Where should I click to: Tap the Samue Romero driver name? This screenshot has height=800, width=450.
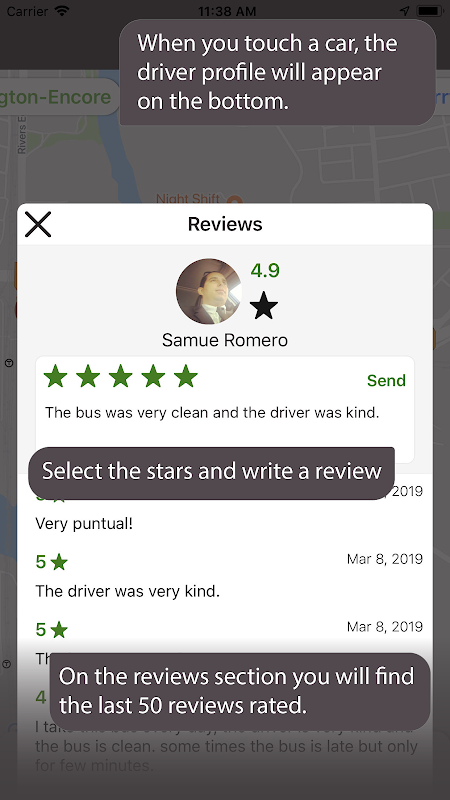(225, 340)
